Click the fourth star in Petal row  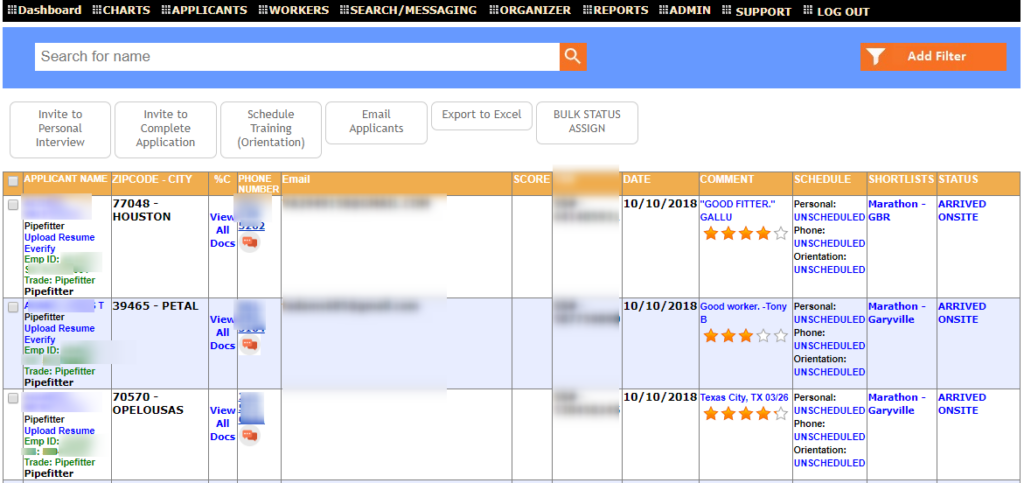click(x=763, y=336)
